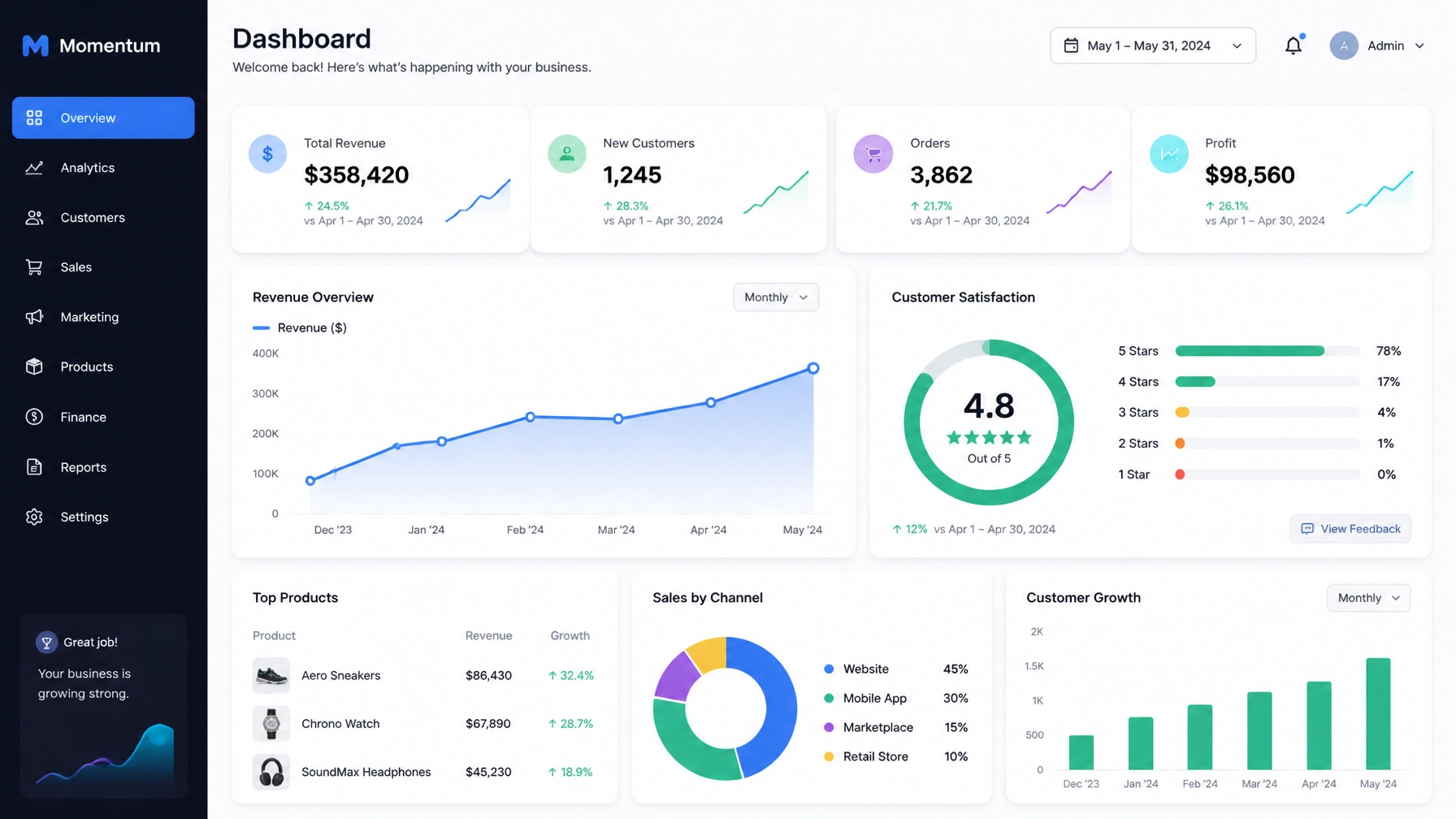The height and width of the screenshot is (819, 1456).
Task: Click the Chrono Watch growth 28.7%
Action: (x=570, y=724)
